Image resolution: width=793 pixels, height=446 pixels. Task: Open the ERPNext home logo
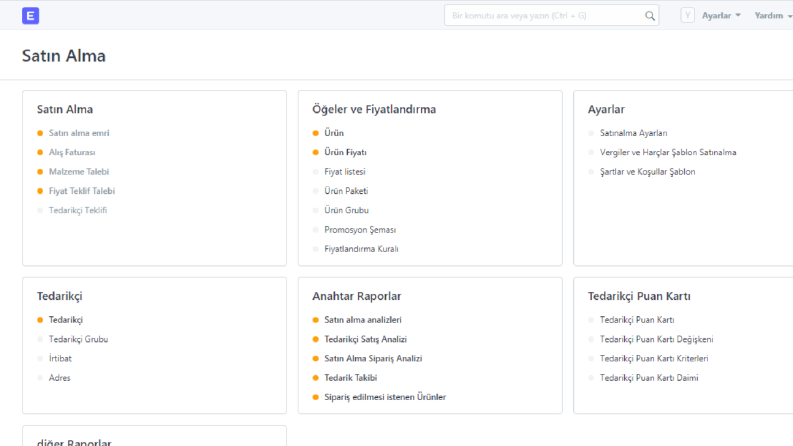[30, 16]
